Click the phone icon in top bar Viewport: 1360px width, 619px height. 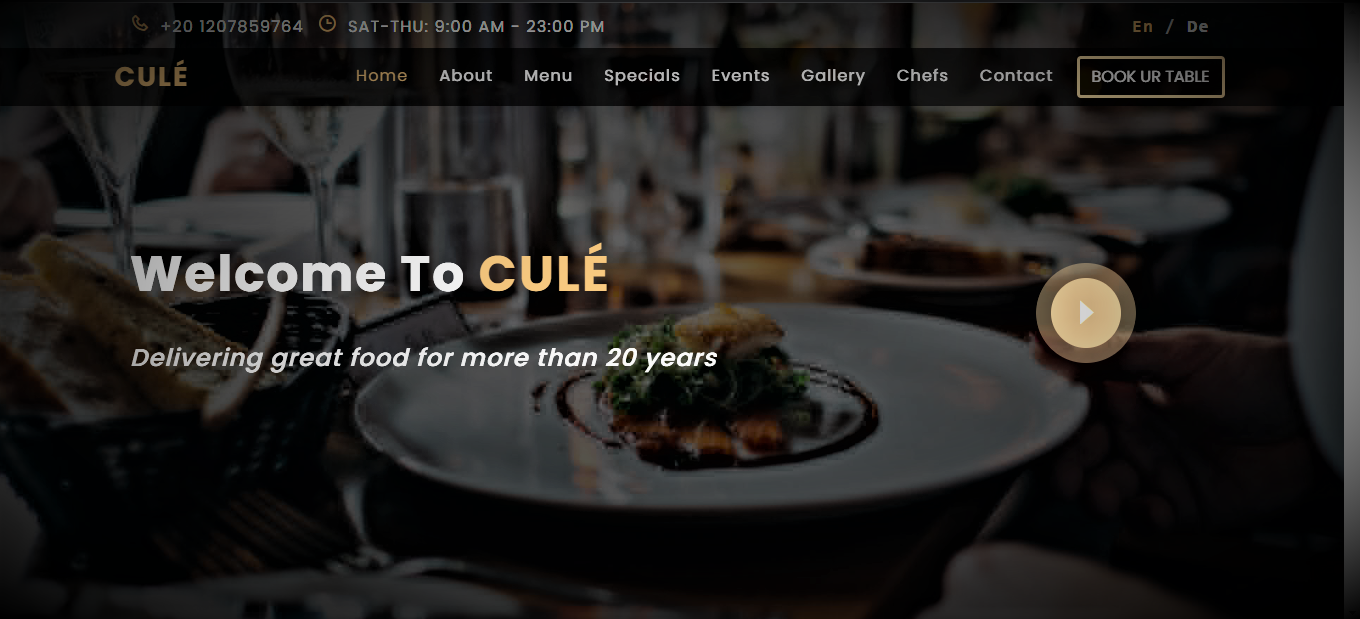click(x=140, y=24)
